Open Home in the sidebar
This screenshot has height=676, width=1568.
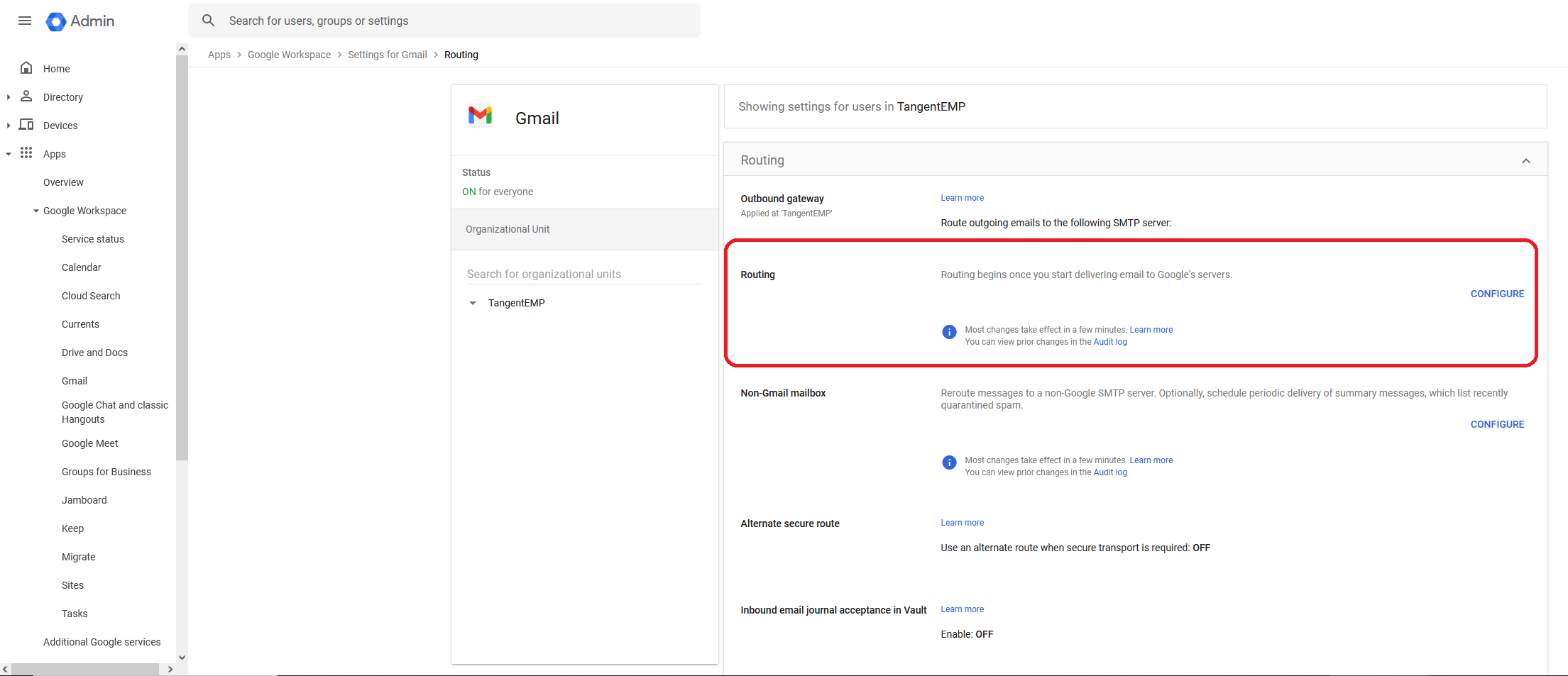57,69
